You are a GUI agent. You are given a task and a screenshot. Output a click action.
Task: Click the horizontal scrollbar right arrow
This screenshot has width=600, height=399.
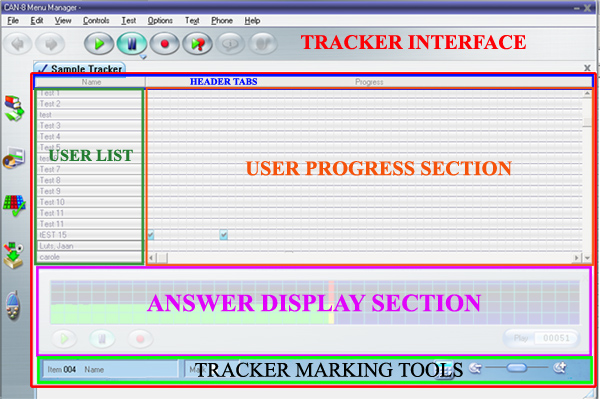coord(577,258)
